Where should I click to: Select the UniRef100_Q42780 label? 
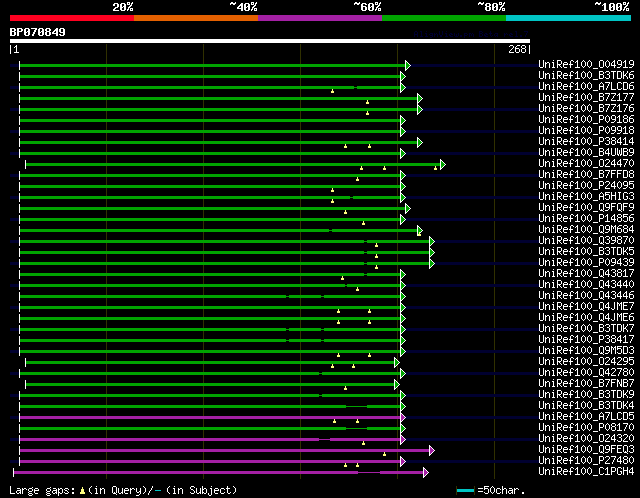click(x=586, y=373)
